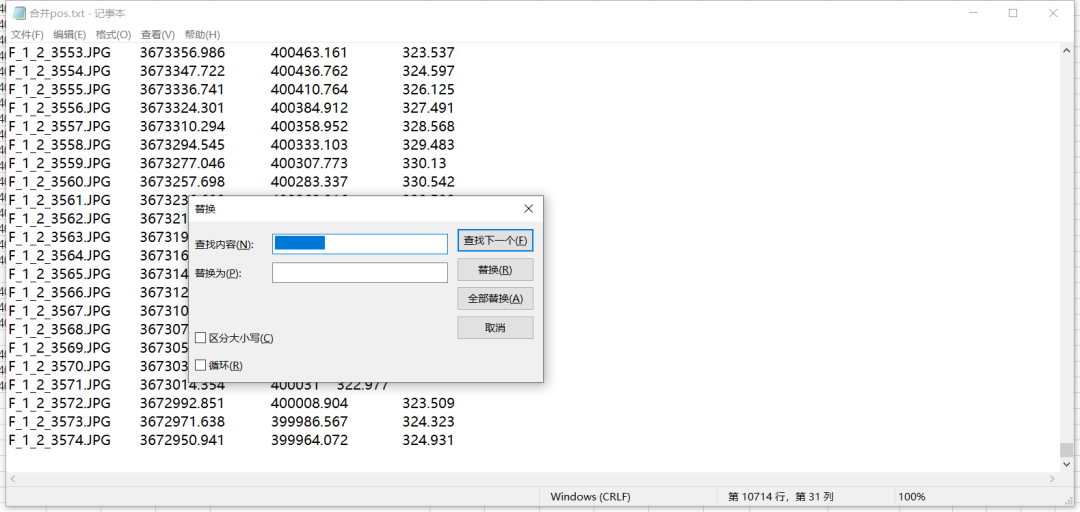Close the 替换 dialog with X
1080x512 pixels.
pos(528,208)
